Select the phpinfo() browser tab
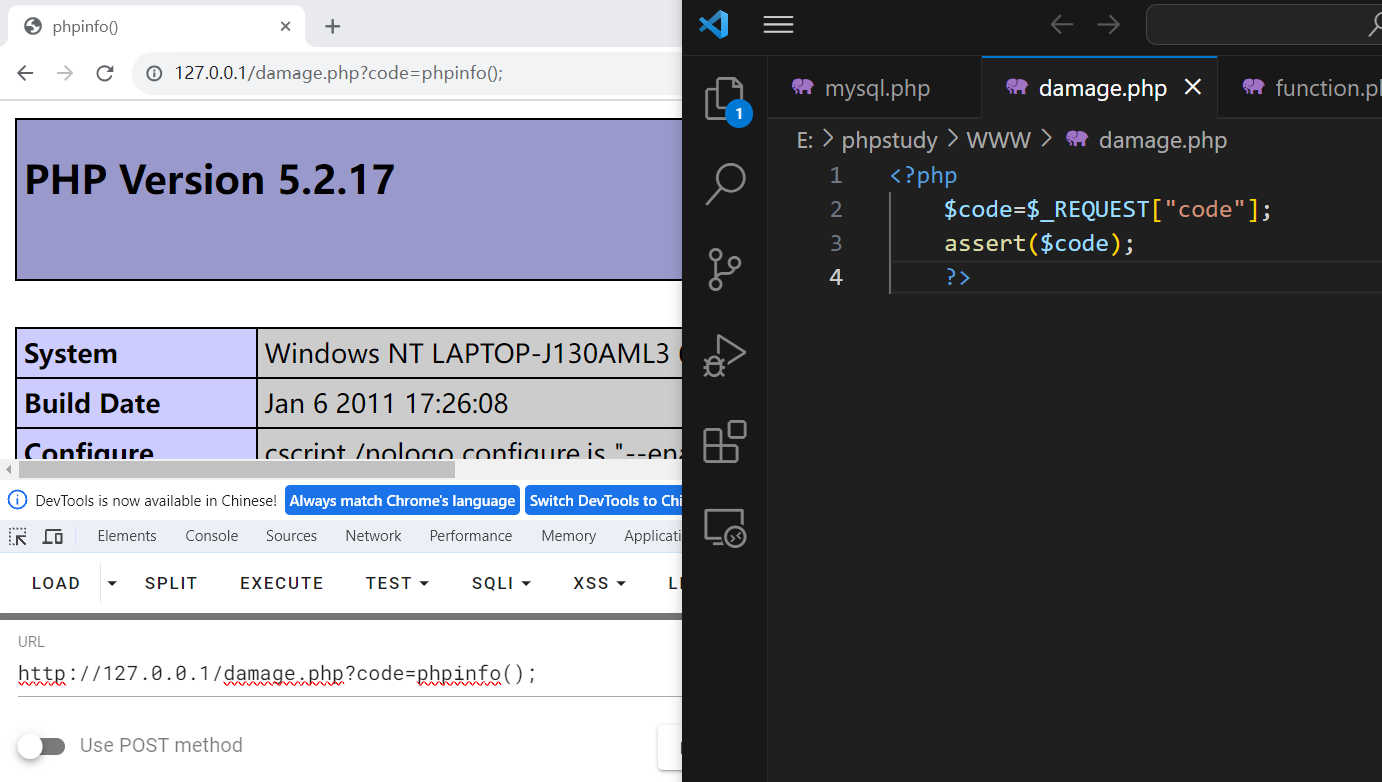This screenshot has height=782, width=1382. pos(155,27)
